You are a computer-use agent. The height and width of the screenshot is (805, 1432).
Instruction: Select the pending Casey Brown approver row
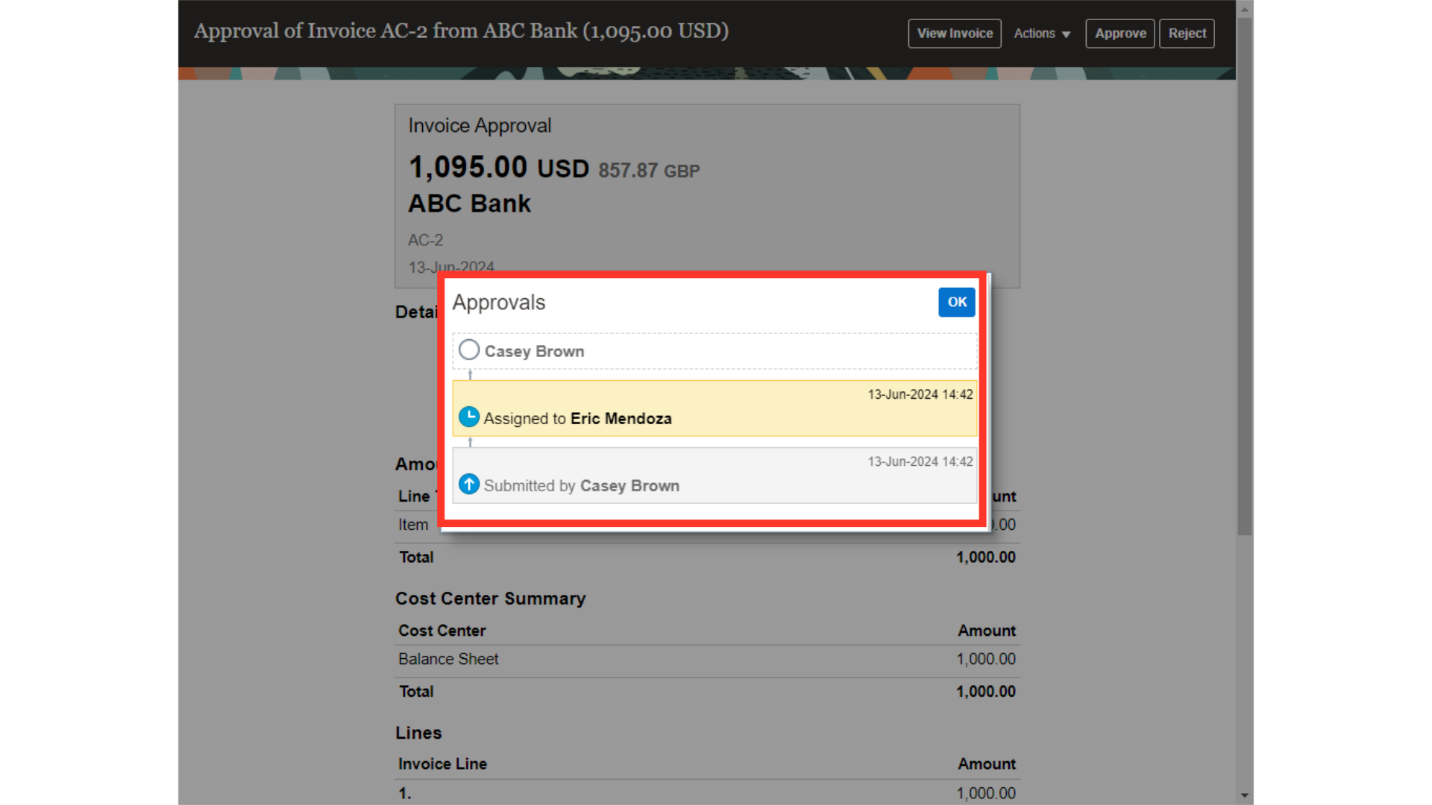[715, 351]
